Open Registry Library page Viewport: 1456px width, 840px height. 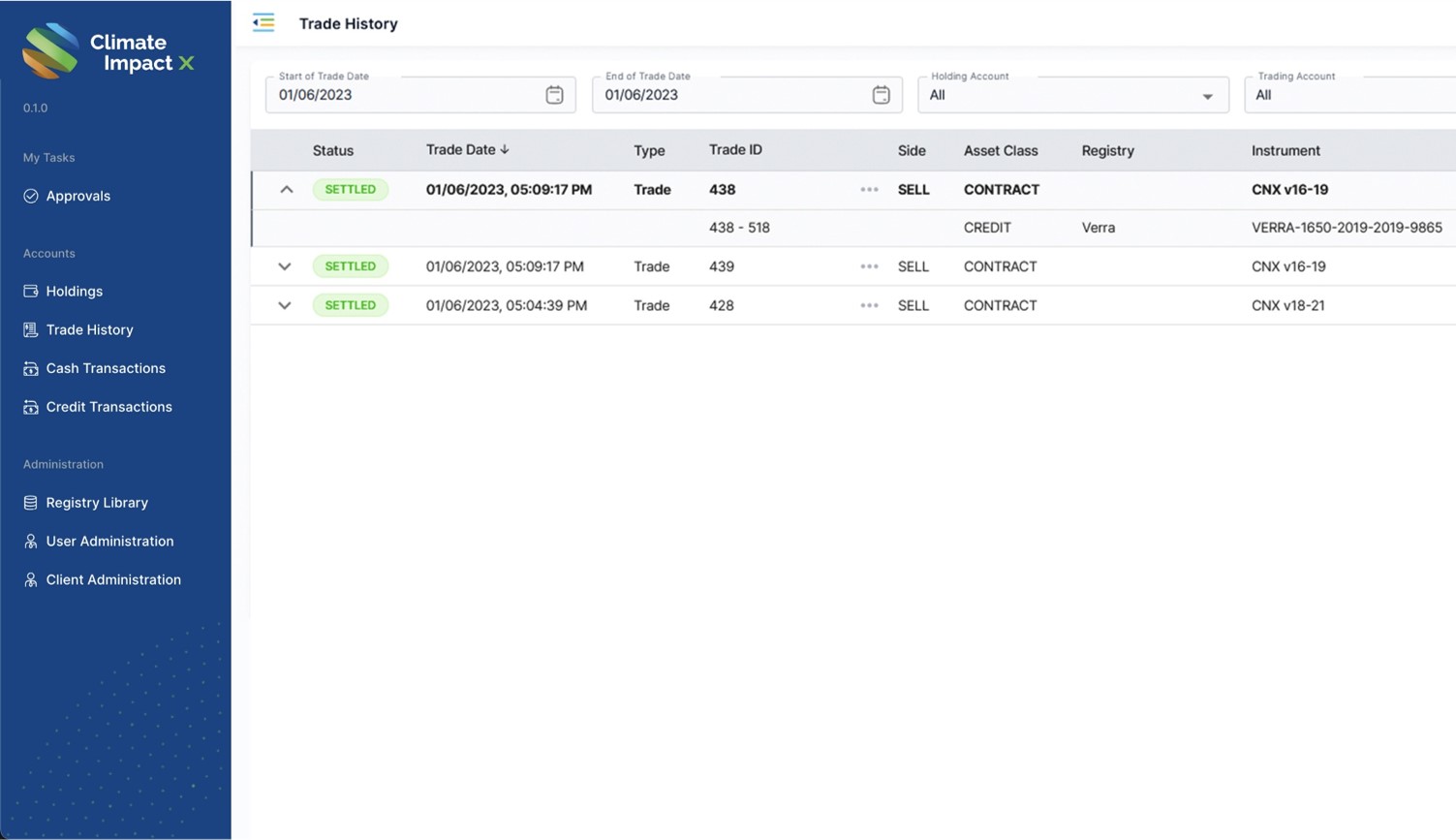click(x=97, y=503)
